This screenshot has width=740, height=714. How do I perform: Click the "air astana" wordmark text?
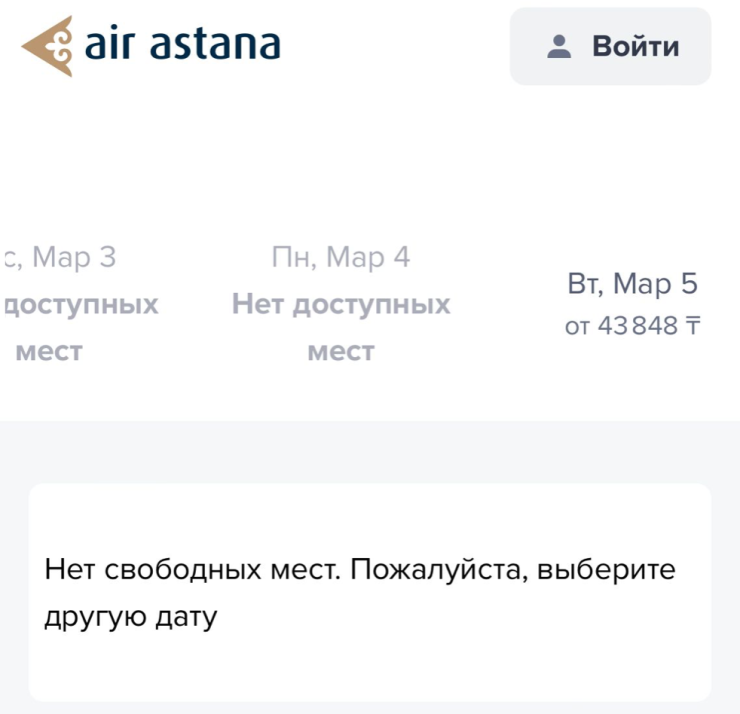(182, 45)
